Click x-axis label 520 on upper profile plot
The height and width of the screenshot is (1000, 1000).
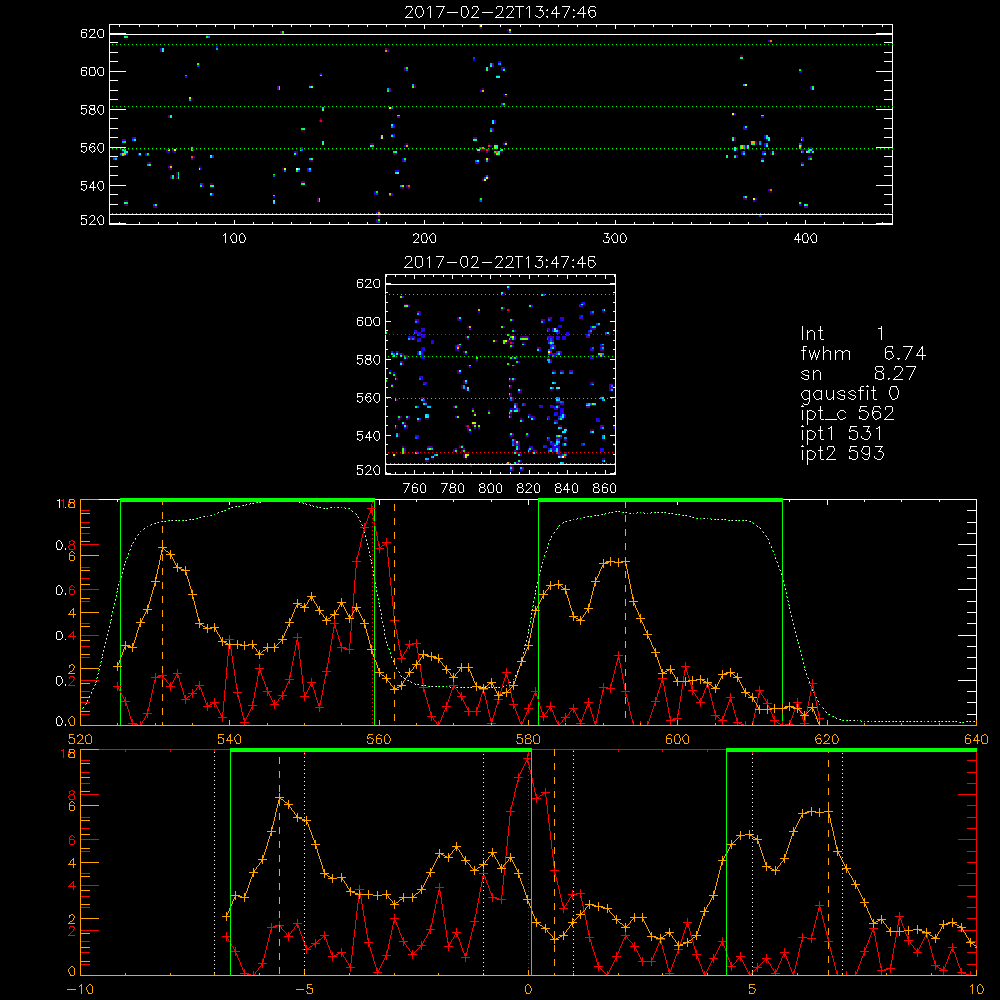click(x=80, y=739)
